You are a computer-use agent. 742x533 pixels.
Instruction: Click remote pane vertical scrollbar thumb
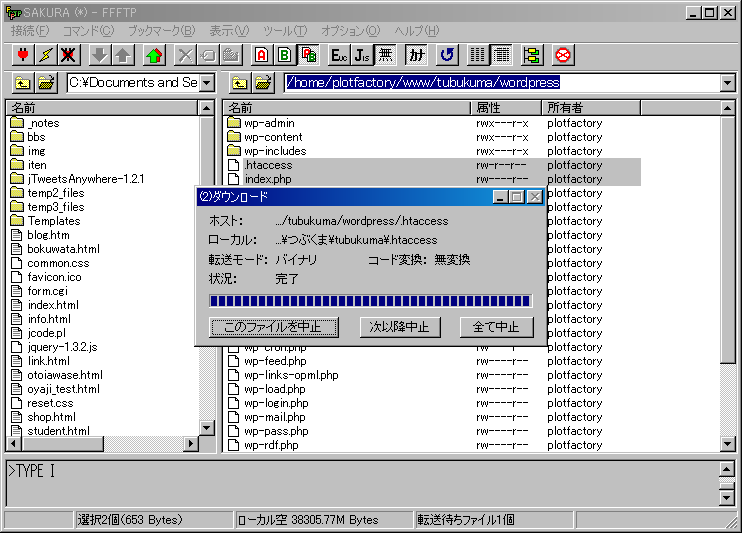728,239
